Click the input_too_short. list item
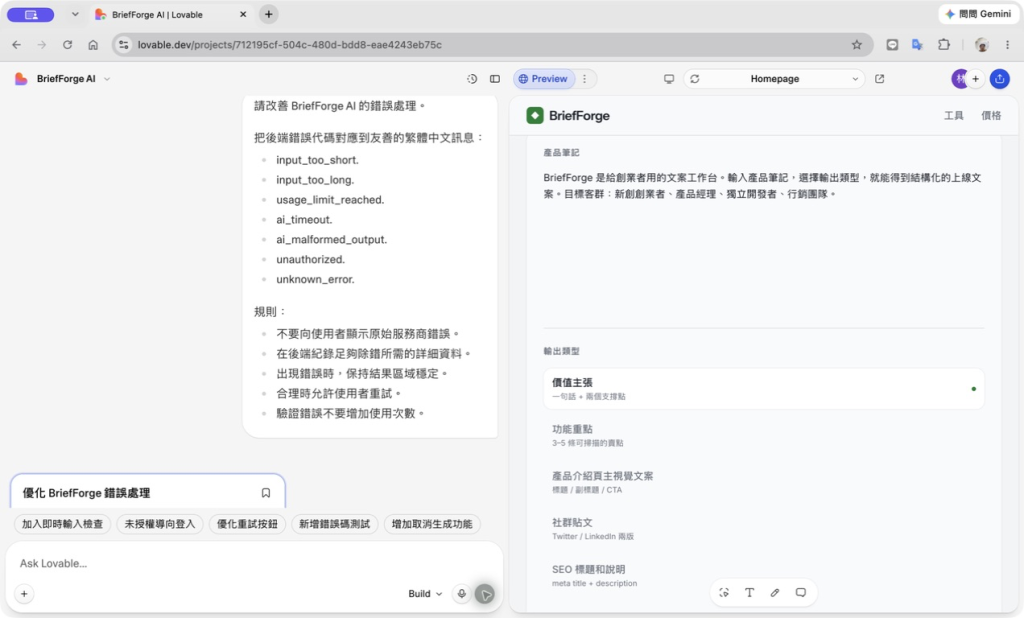Screen dimensions: 1024x618 coord(317,160)
